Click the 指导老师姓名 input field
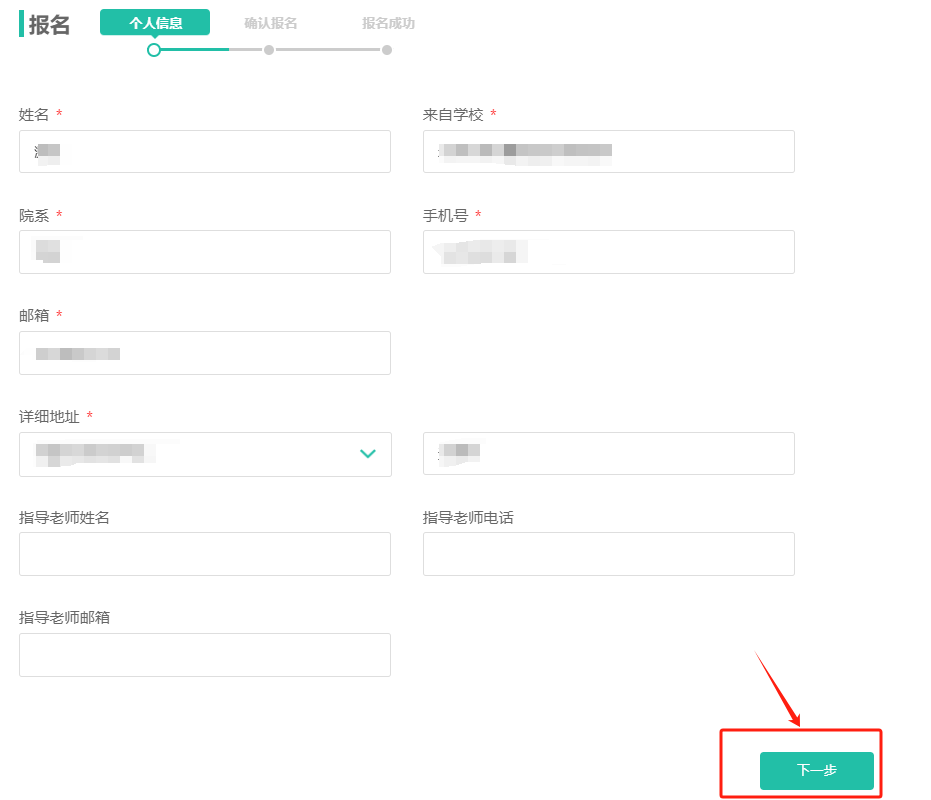The height and width of the screenshot is (800, 931). pos(205,554)
